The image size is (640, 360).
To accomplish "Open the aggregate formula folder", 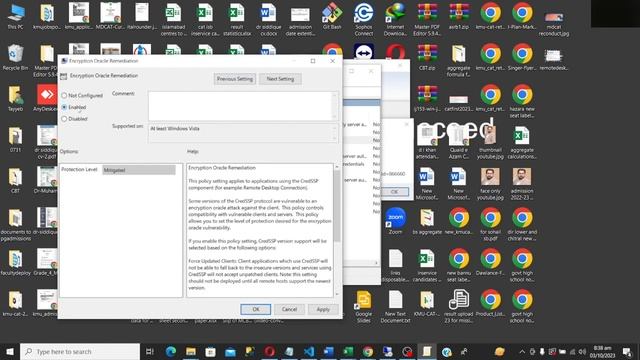I will 459,60.
